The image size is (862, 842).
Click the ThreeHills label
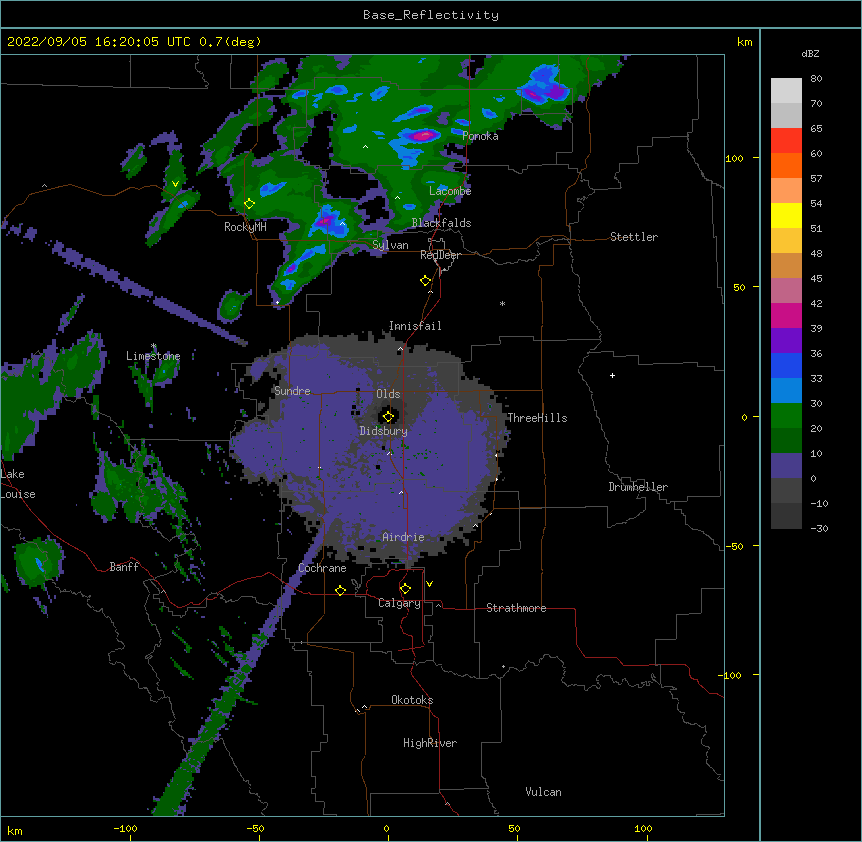[537, 418]
